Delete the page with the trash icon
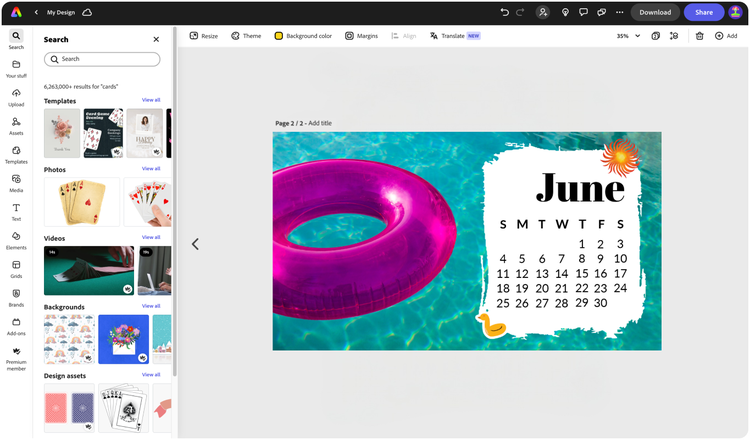The width and height of the screenshot is (750, 440). click(699, 36)
